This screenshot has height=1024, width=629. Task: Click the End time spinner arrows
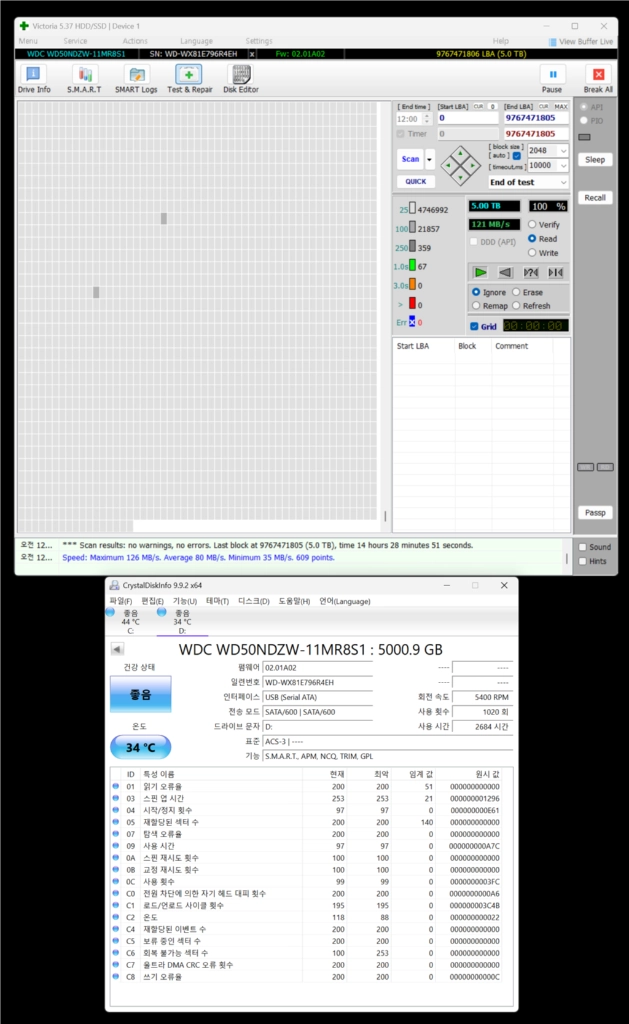point(427,119)
